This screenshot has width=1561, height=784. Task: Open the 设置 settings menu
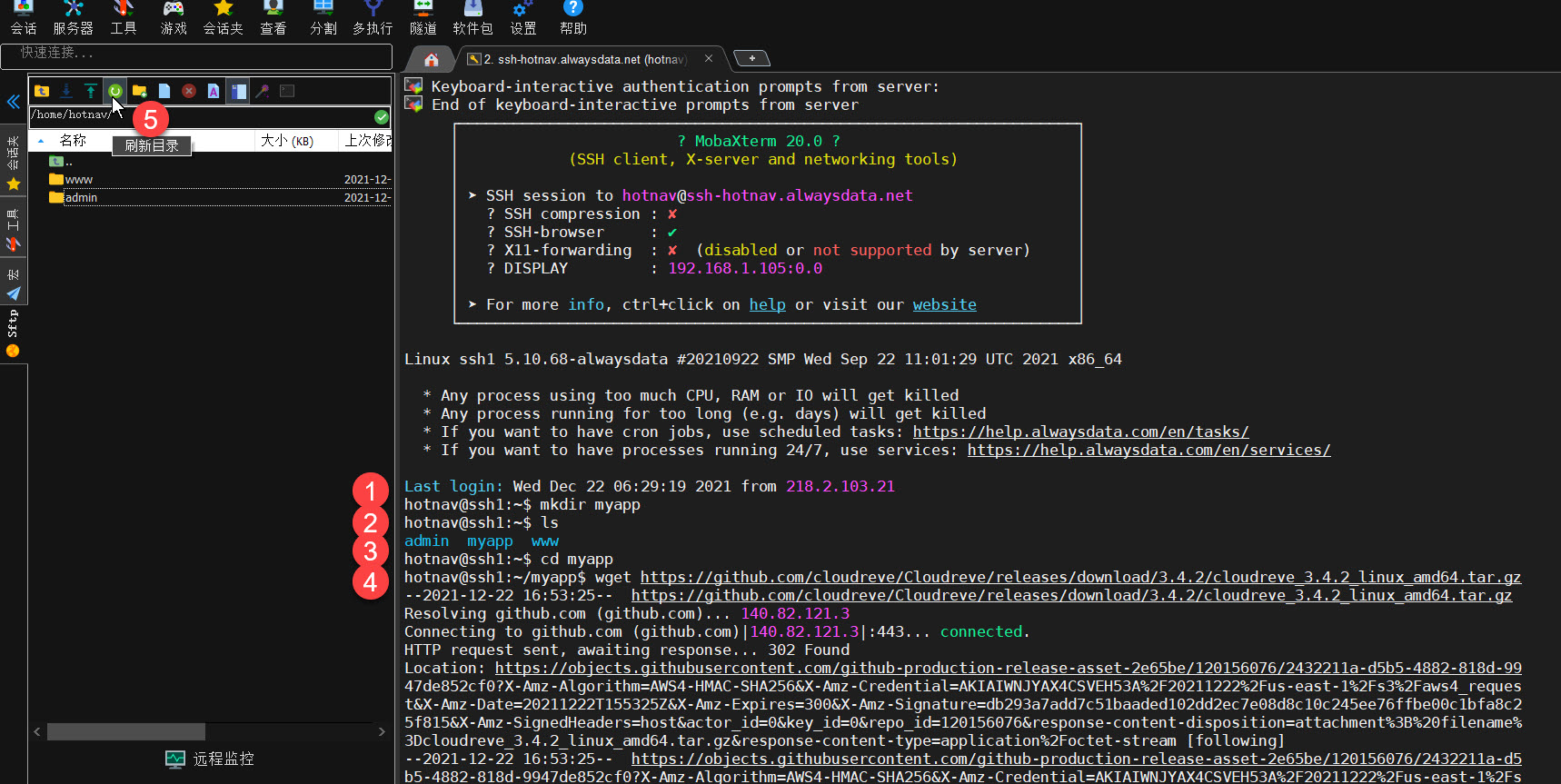click(x=523, y=18)
